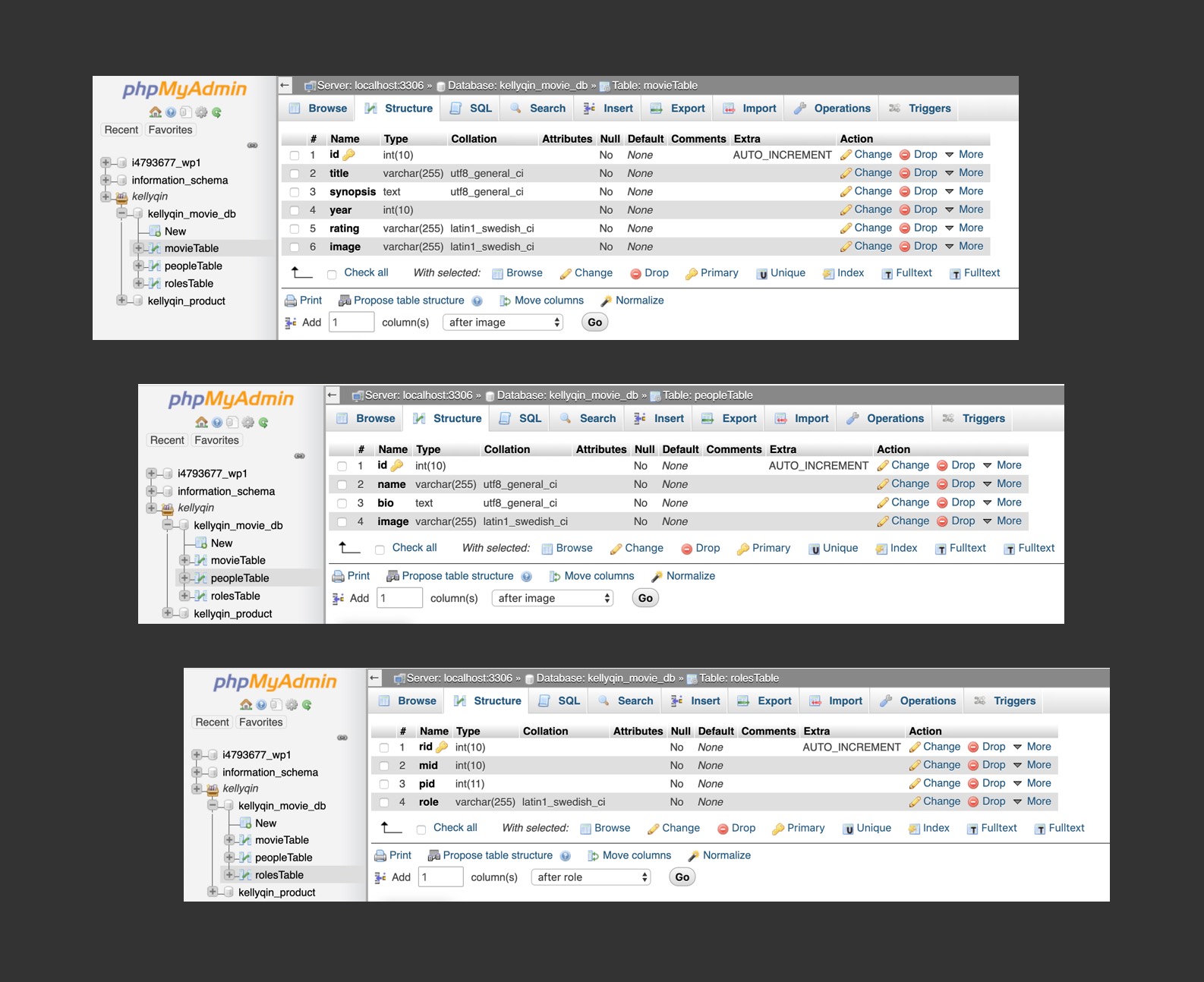1204x982 pixels.
Task: Select the checkbox for the role column
Action: [384, 803]
